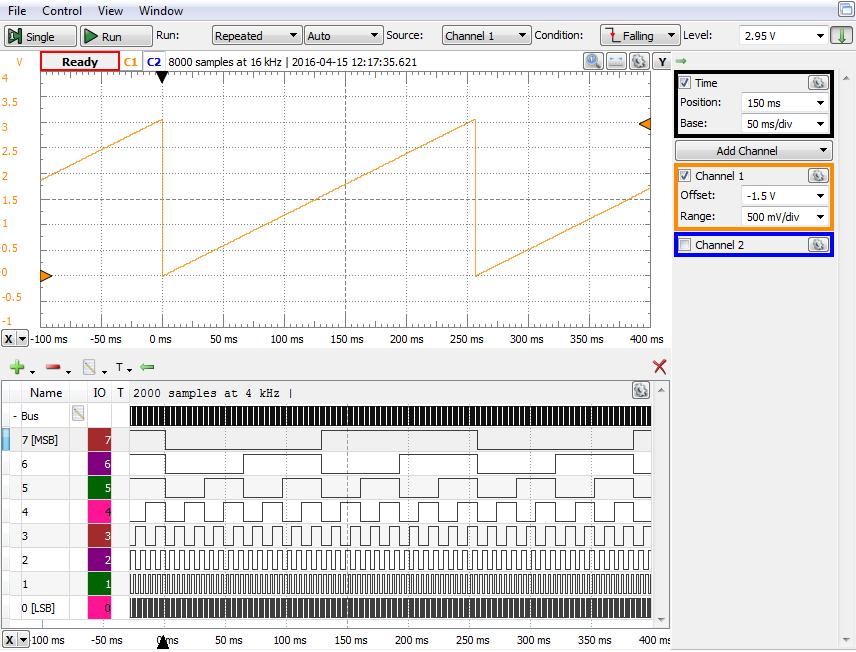Click the black trigger position marker atop plot
Screen dimensions: 856x652
pos(162,78)
